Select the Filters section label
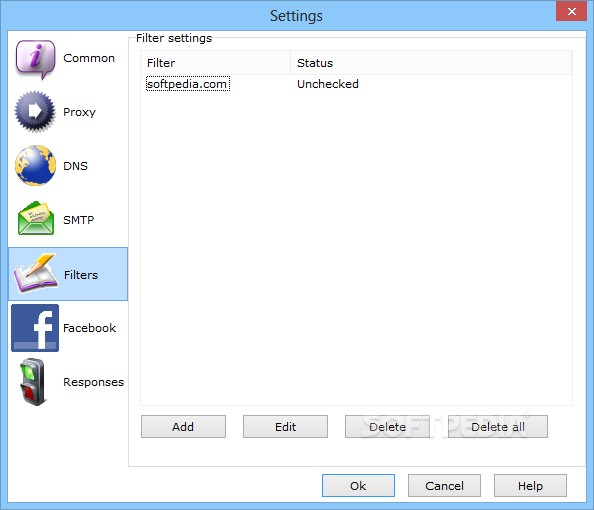 (x=81, y=275)
